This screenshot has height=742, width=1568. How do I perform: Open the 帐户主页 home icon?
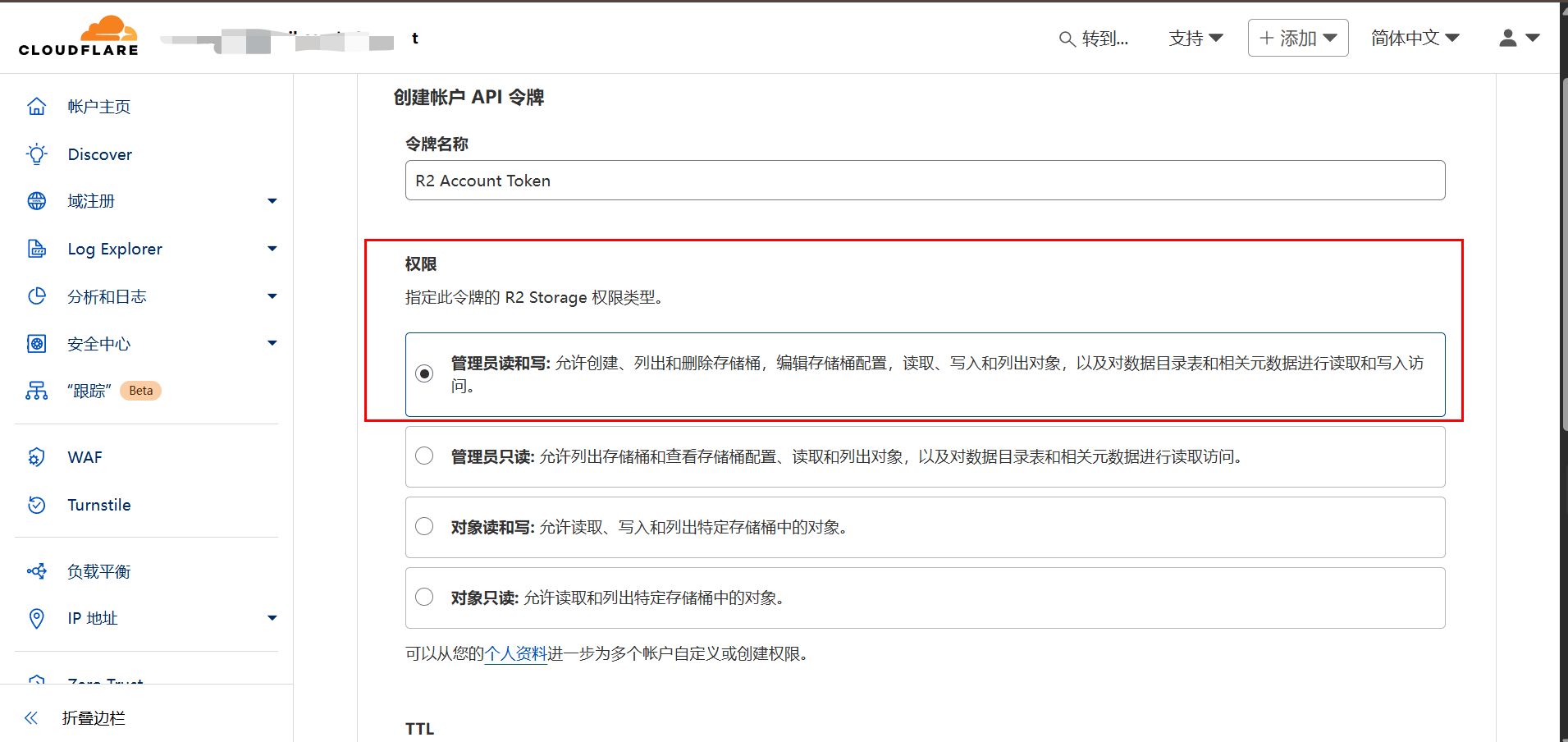tap(37, 107)
